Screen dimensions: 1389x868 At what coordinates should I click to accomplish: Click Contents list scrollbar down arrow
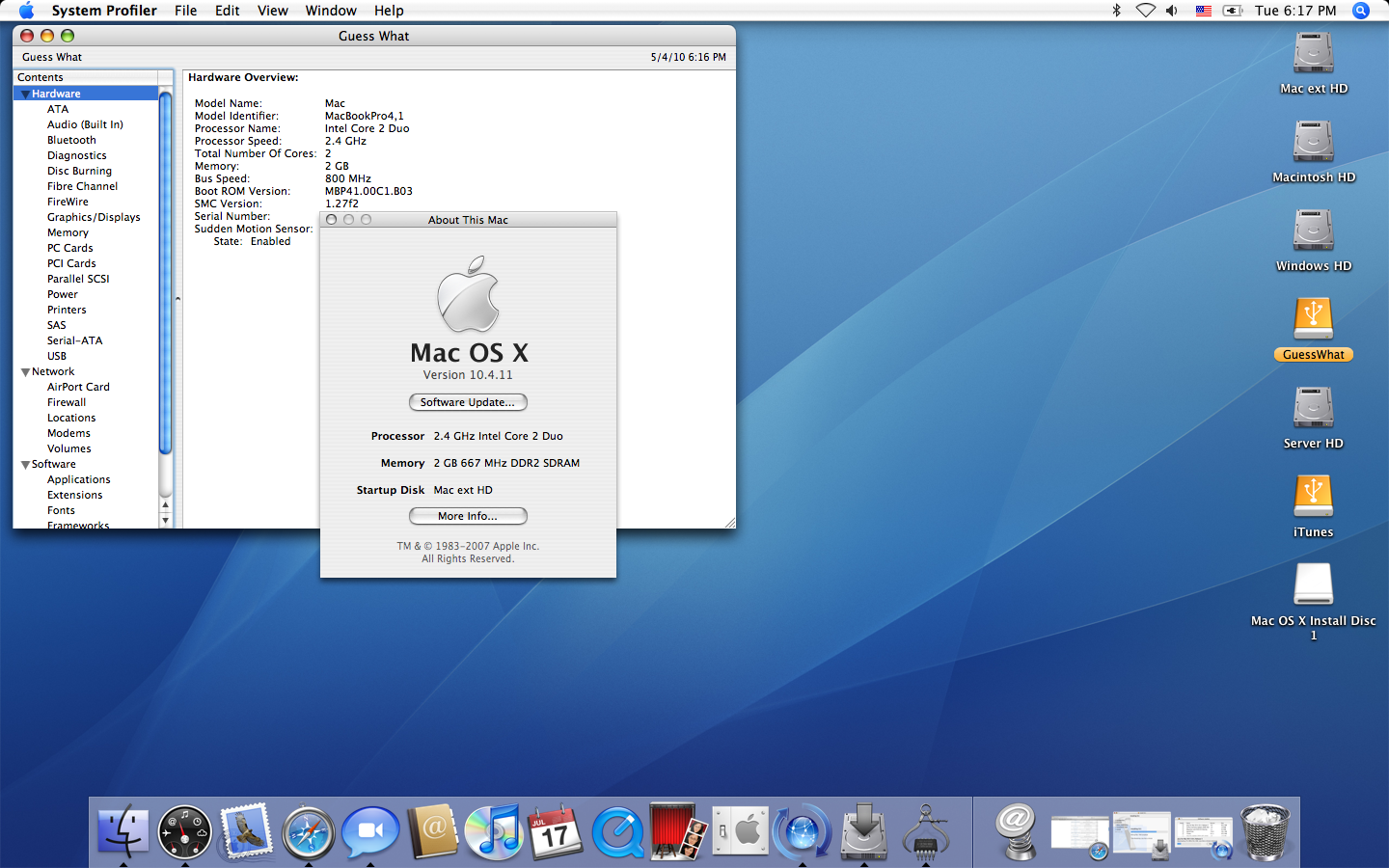[165, 520]
